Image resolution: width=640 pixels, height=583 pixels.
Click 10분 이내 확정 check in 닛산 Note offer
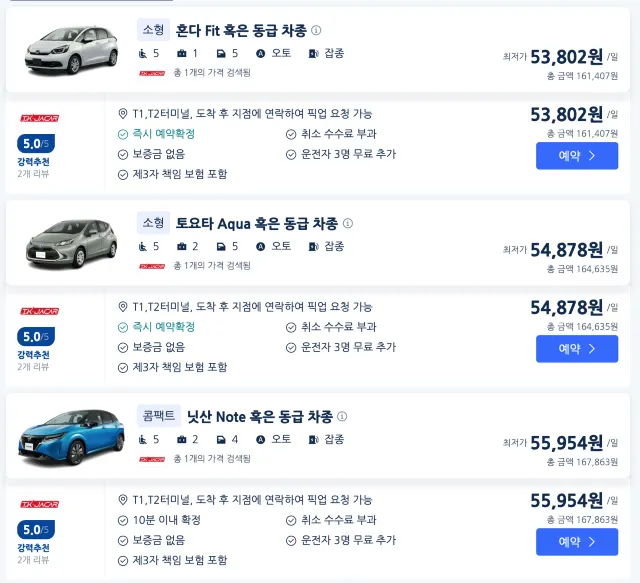(x=123, y=520)
